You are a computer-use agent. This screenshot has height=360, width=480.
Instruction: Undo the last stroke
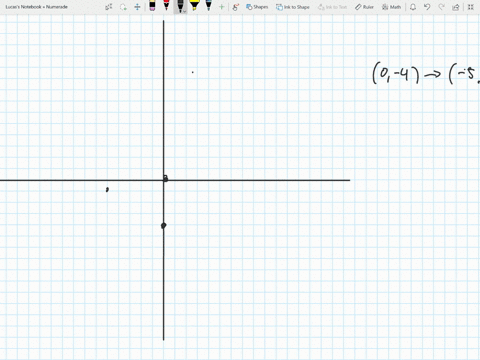(427, 7)
